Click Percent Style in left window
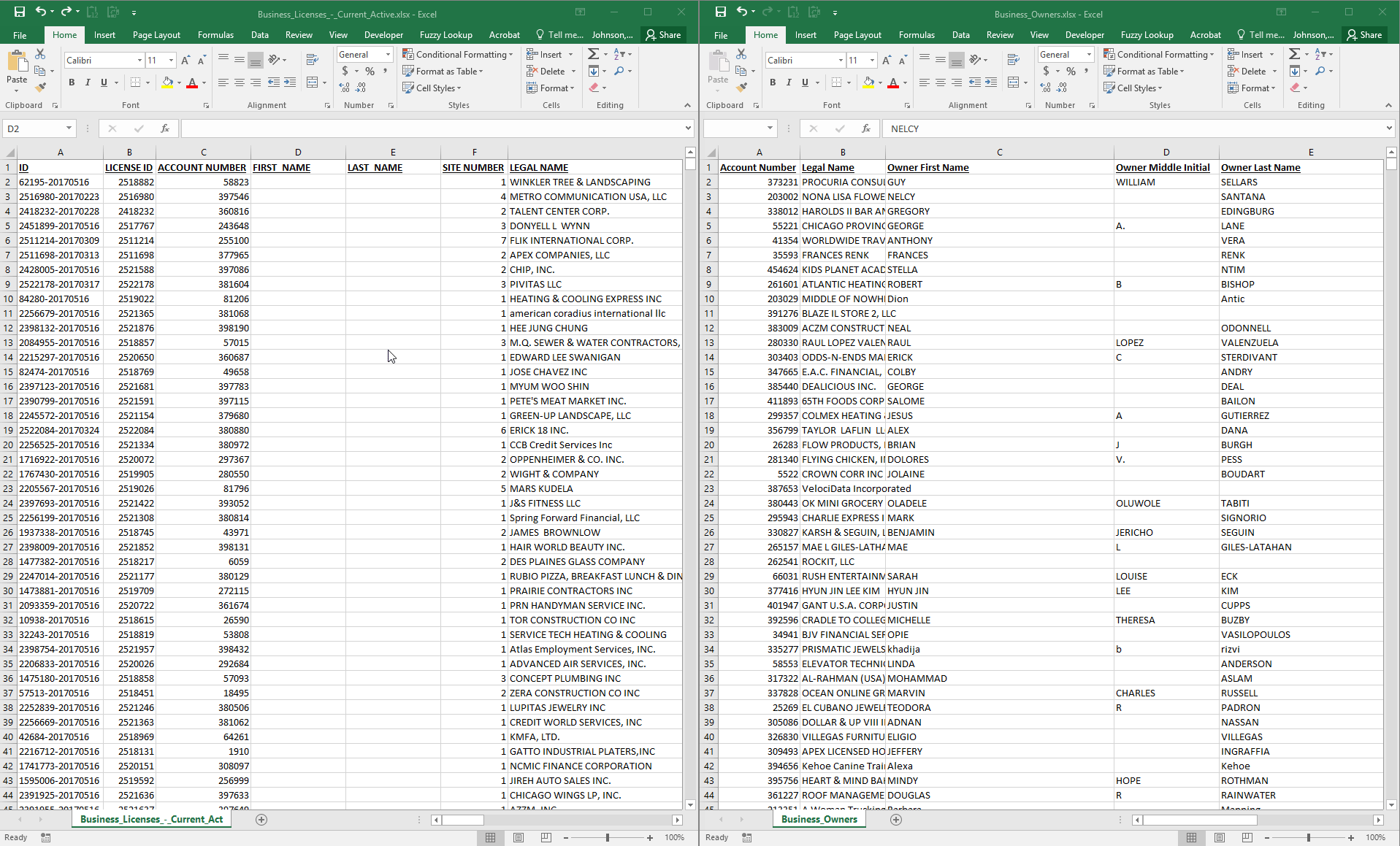This screenshot has width=1400, height=846. 370,71
